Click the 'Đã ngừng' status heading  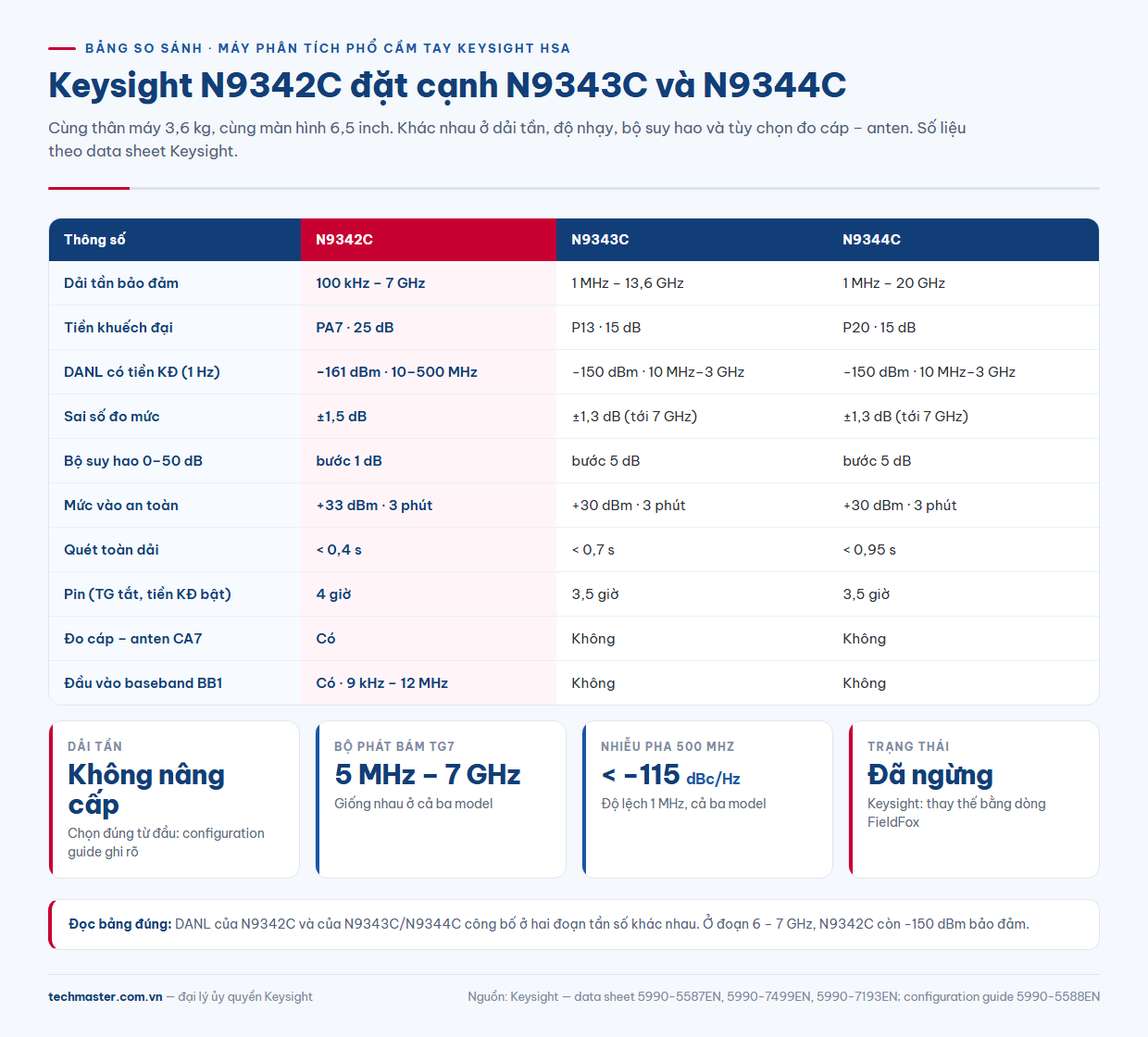930,775
